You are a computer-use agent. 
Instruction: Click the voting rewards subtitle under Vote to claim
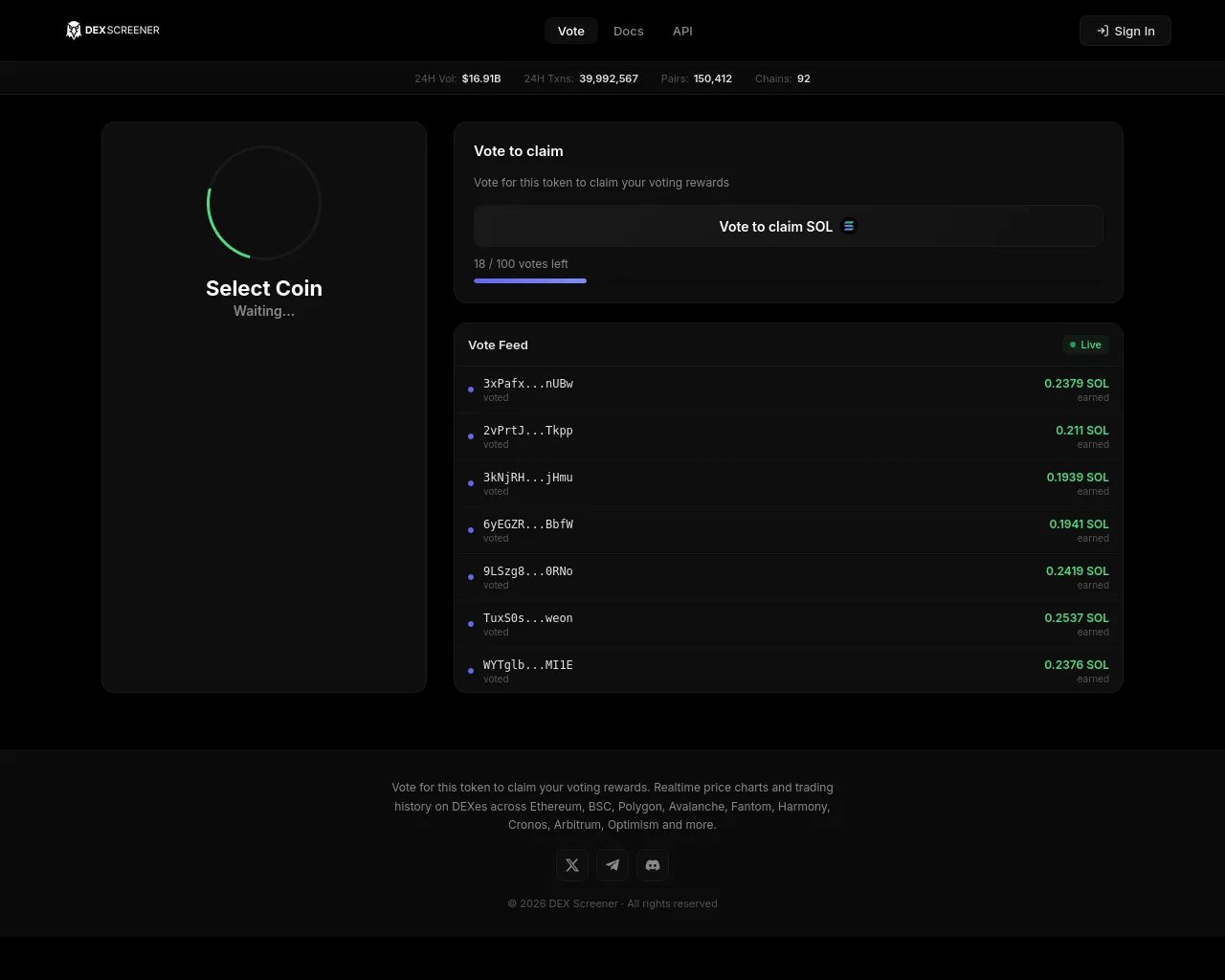(601, 183)
